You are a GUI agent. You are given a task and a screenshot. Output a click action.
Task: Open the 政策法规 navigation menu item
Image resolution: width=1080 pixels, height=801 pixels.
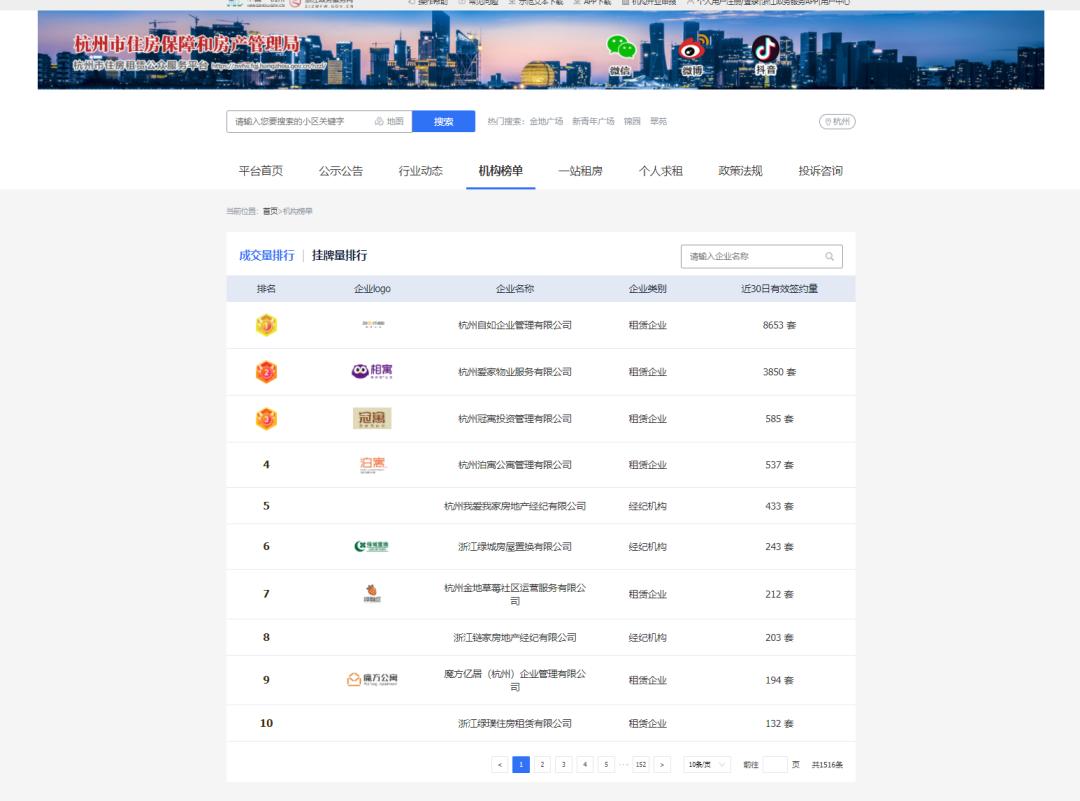click(x=740, y=171)
